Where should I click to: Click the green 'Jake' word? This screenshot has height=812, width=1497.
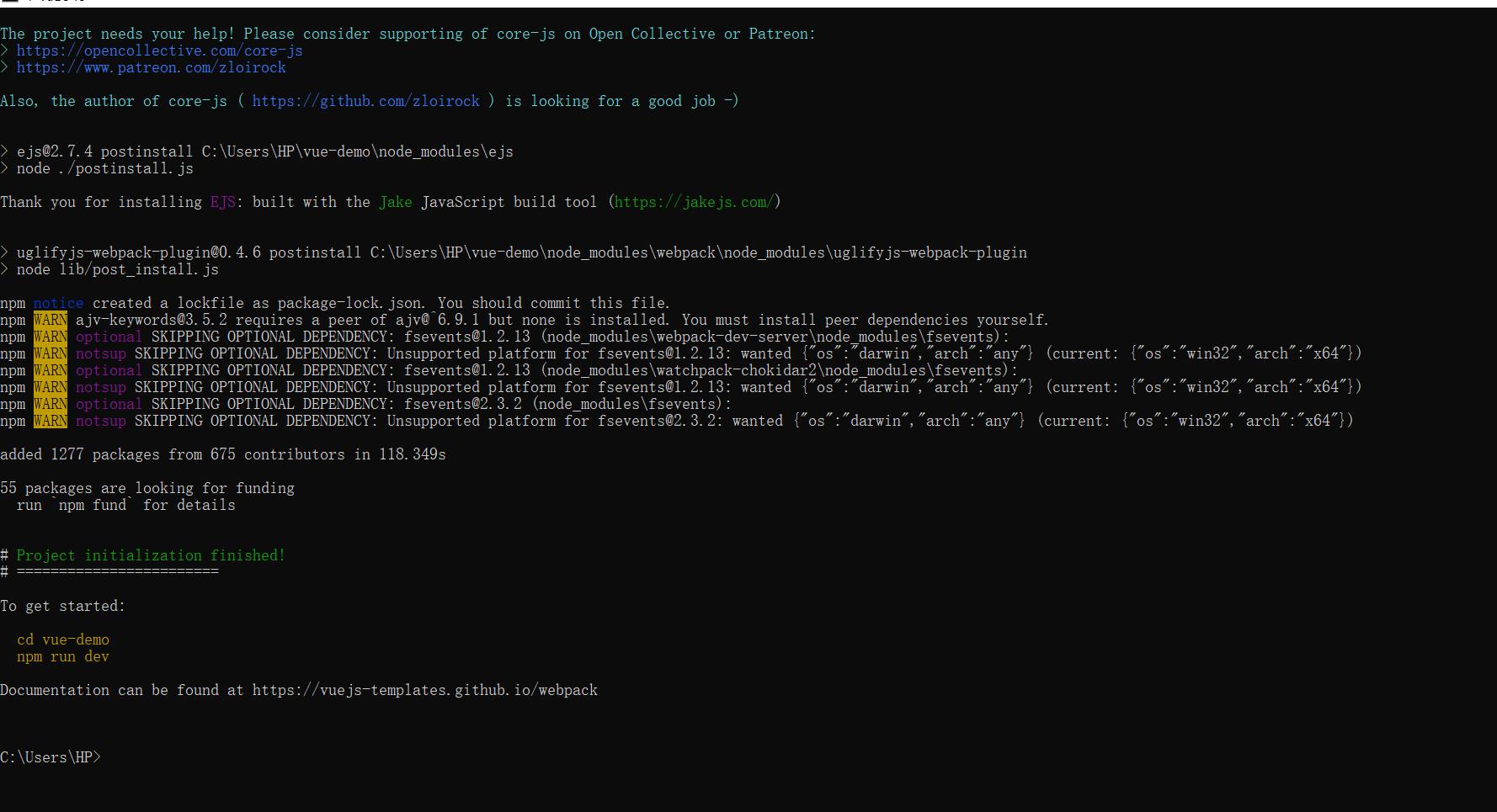[x=396, y=202]
